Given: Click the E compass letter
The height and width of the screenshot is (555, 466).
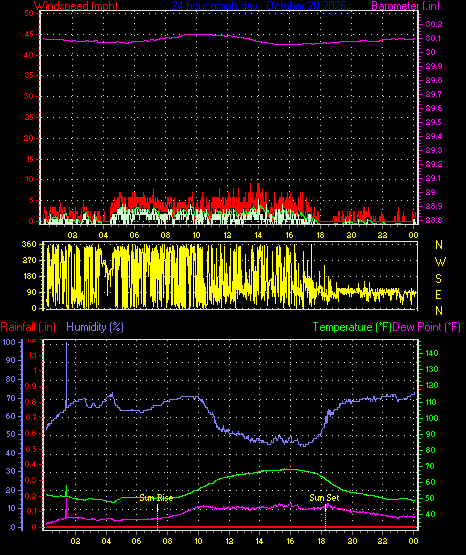Looking at the screenshot, I should (438, 294).
